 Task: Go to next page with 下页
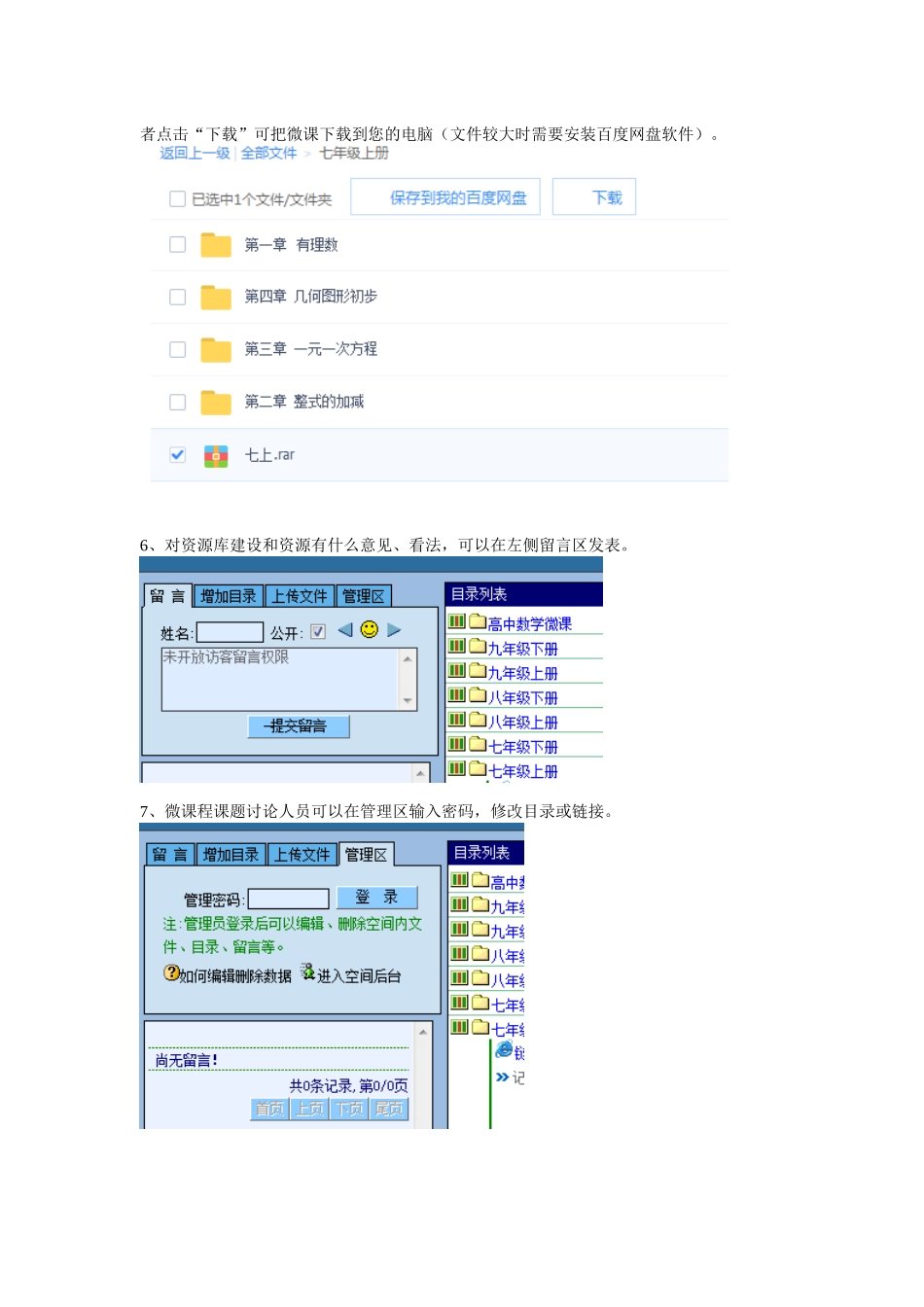(349, 1110)
